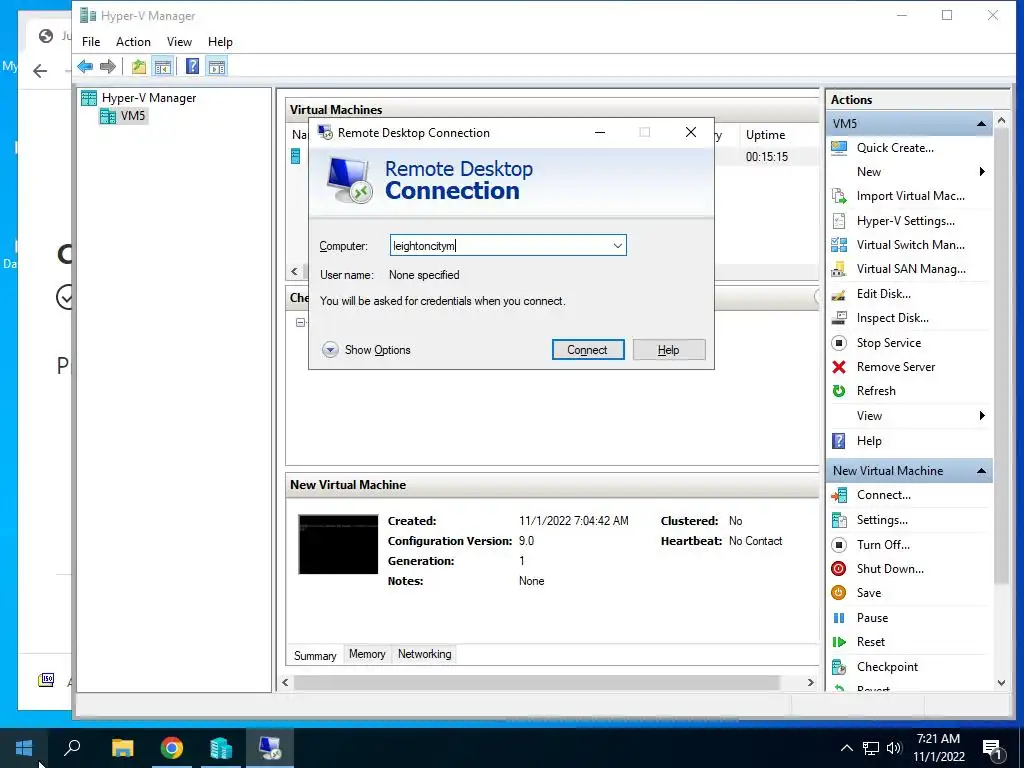Click Help in the VM5 actions list
Screen dimensions: 1024x768
869,441
